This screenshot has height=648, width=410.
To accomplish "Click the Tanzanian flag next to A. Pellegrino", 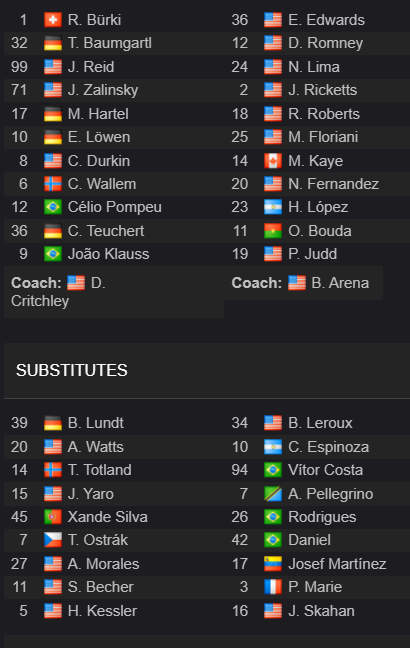I will click(273, 494).
